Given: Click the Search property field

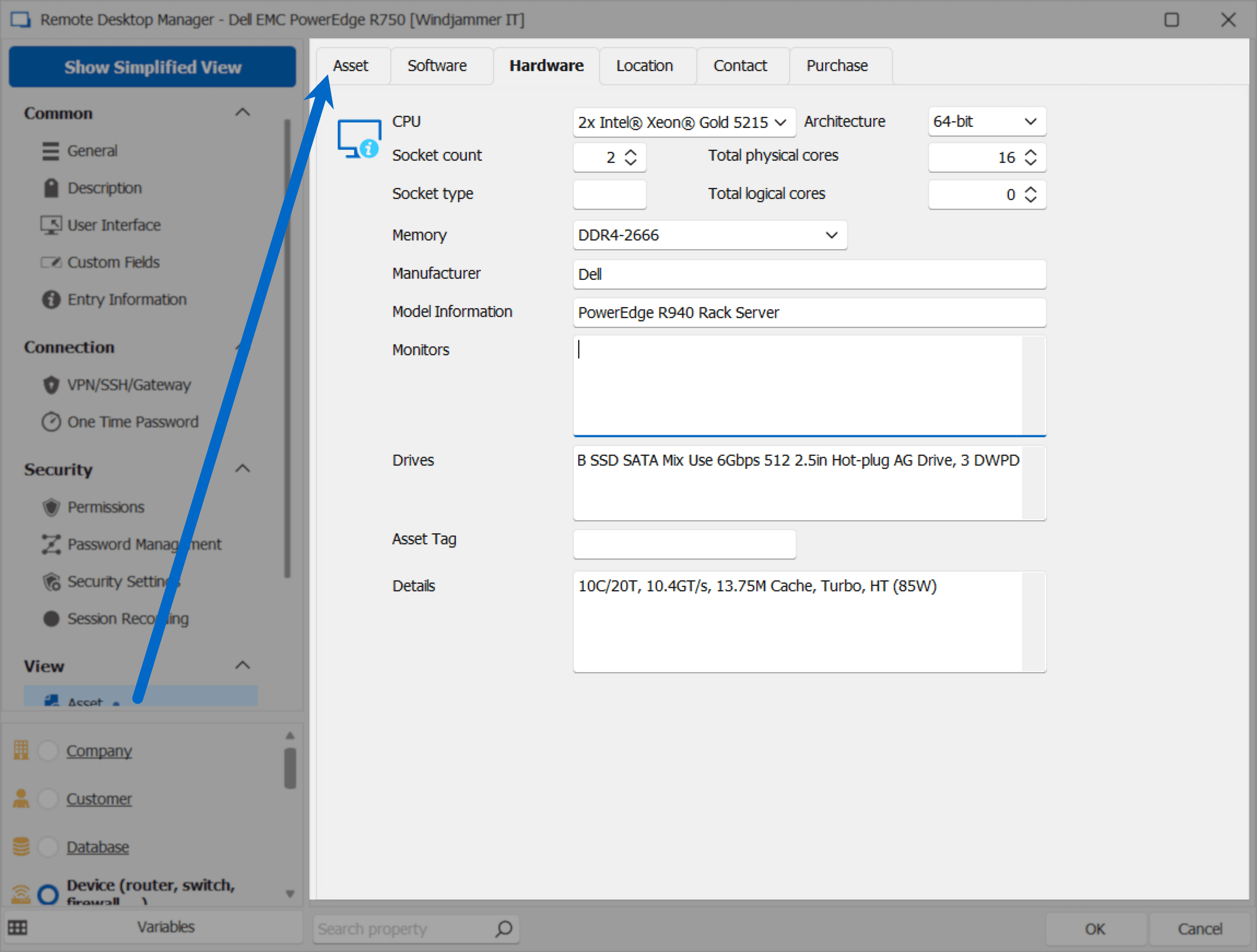Looking at the screenshot, I should pyautogui.click(x=416, y=929).
